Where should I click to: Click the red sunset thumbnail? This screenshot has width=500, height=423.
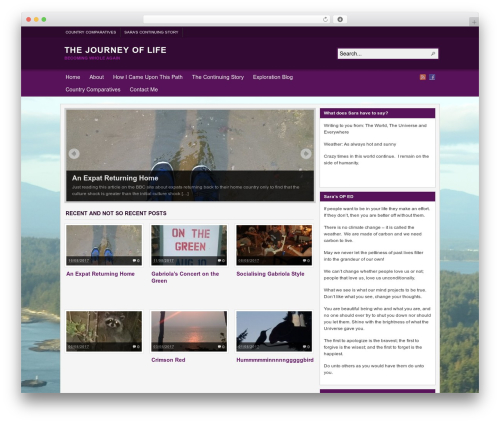click(x=189, y=331)
